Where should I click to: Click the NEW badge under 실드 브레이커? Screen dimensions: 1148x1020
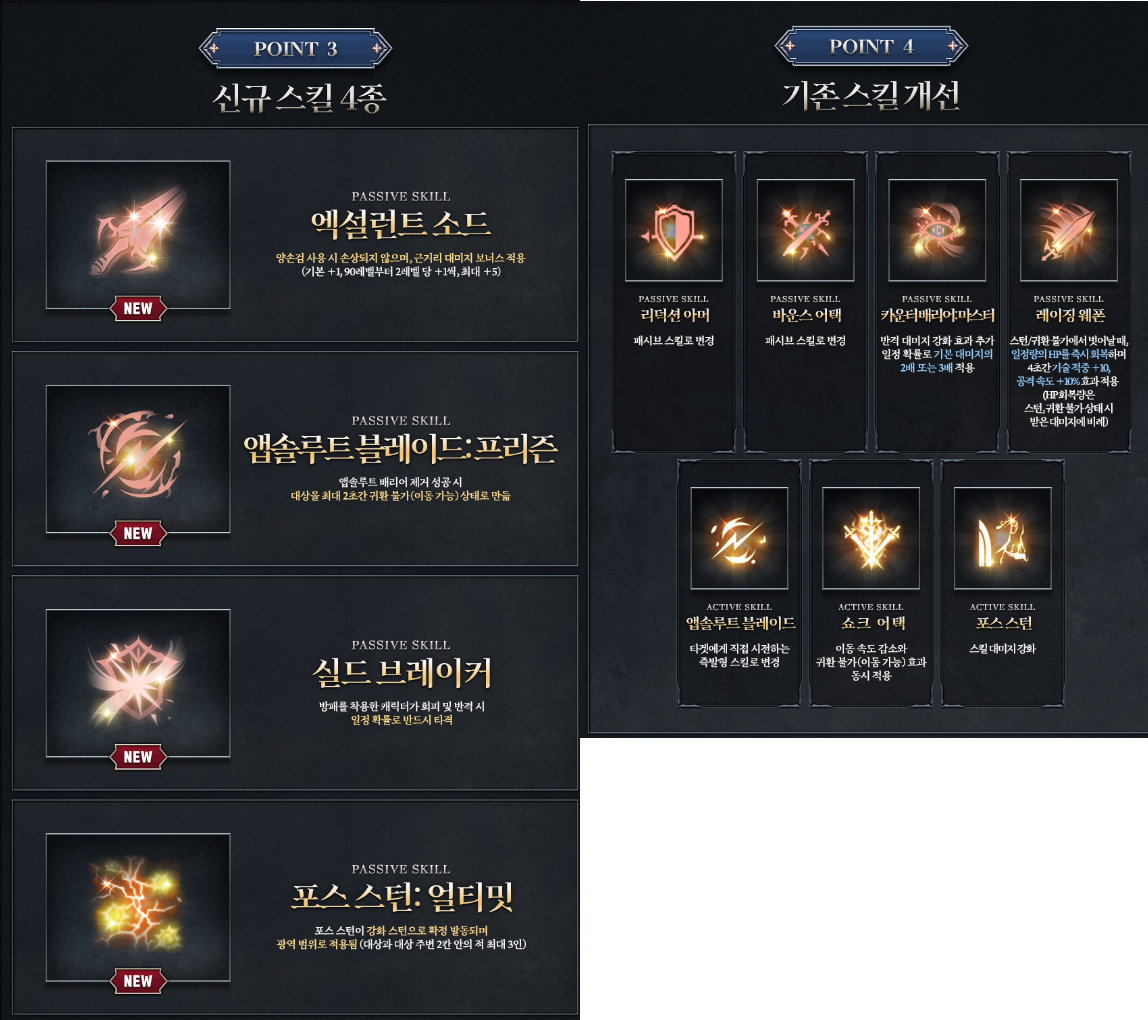point(138,757)
